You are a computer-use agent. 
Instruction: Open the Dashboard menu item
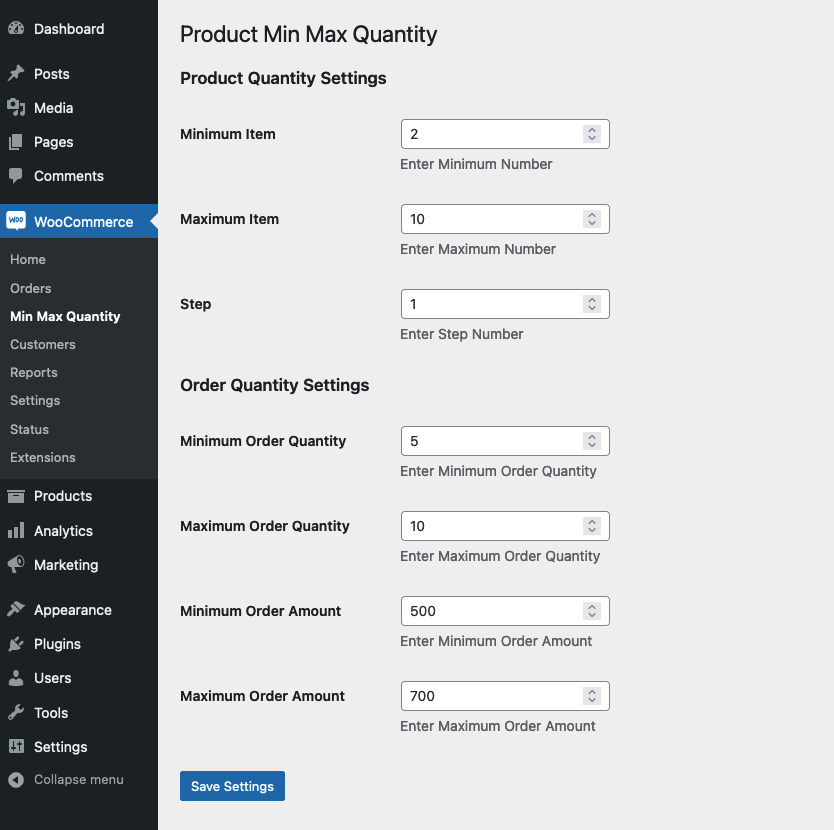(79, 29)
